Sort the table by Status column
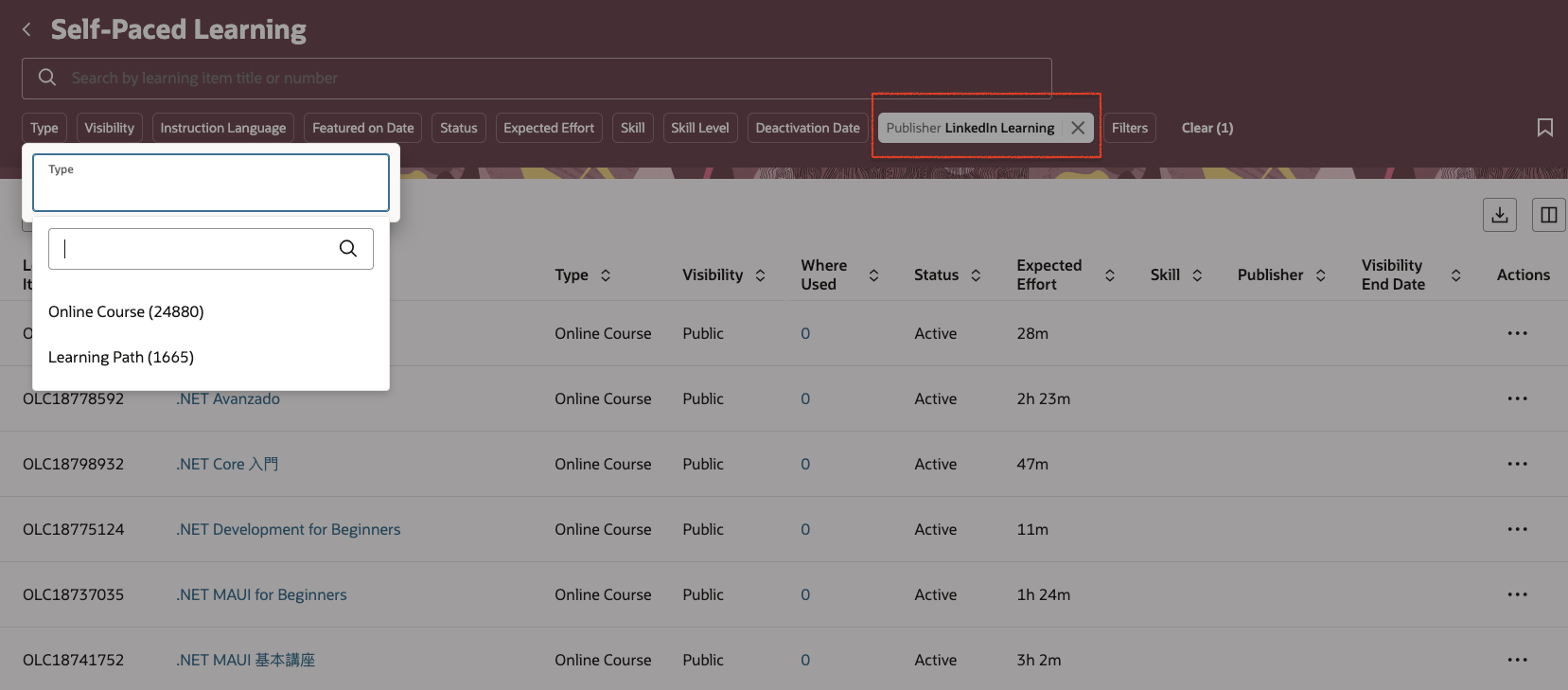This screenshot has height=690, width=1568. click(976, 275)
